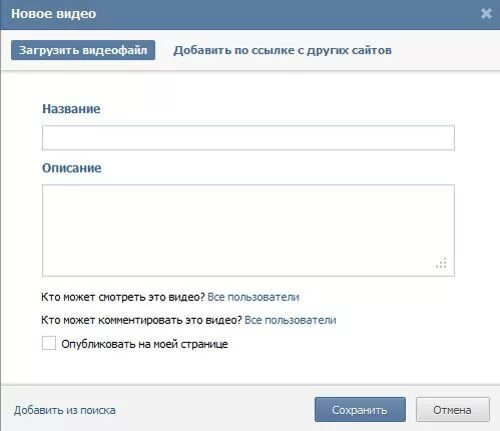The width and height of the screenshot is (500, 431).
Task: Open Все пользователи dropdown for viewing privacy
Action: point(253,297)
